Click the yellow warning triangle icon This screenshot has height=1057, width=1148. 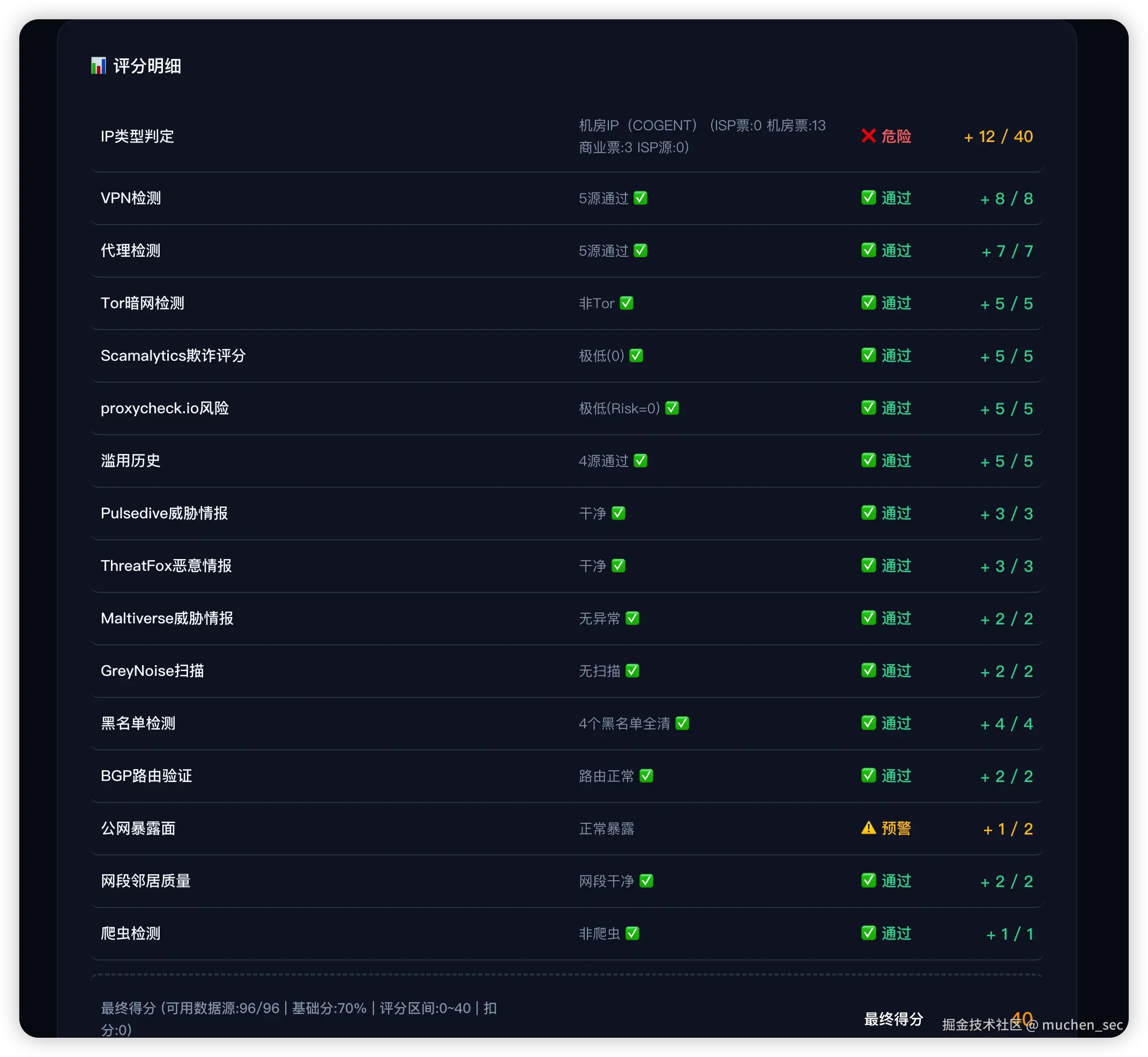(x=868, y=828)
